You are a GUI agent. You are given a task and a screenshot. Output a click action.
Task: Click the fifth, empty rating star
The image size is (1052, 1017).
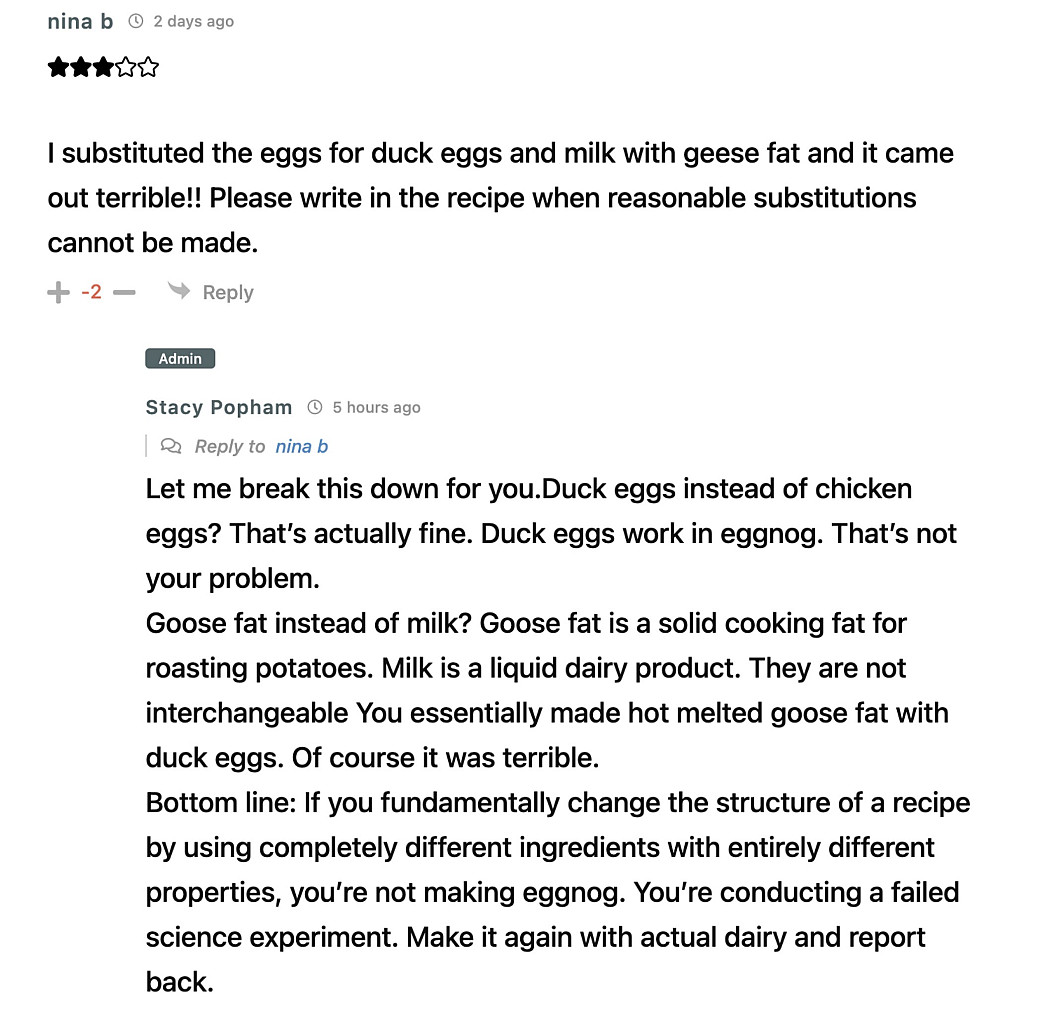coord(148,68)
